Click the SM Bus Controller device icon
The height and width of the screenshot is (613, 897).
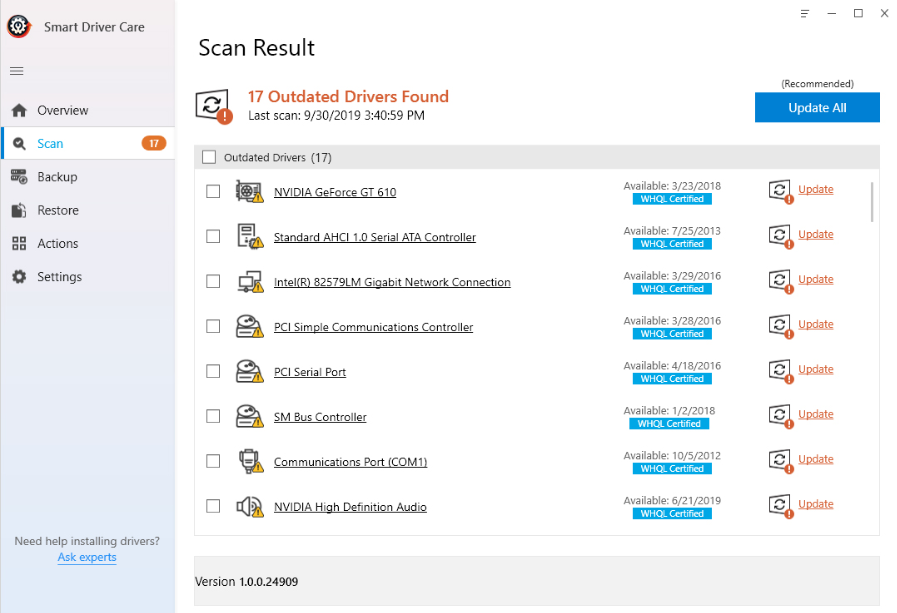coord(249,416)
